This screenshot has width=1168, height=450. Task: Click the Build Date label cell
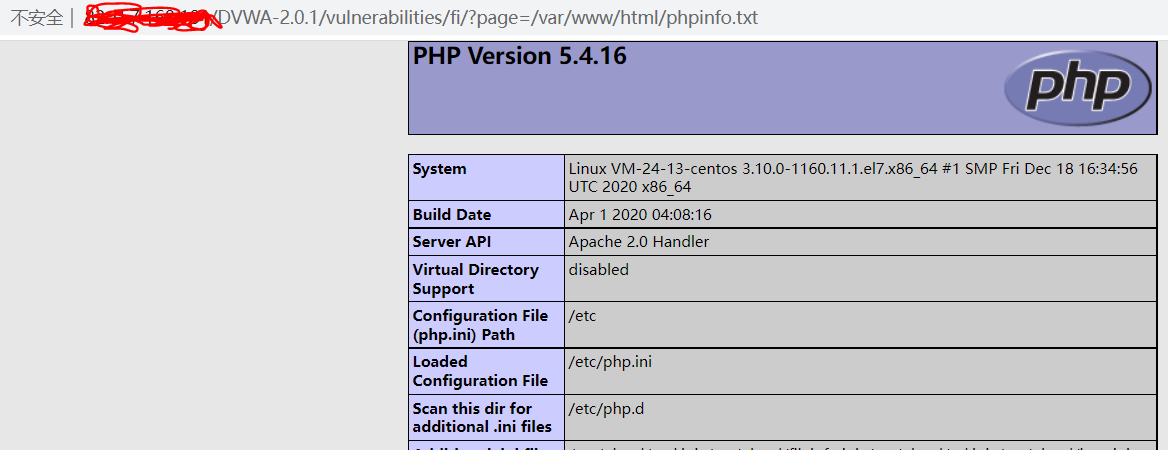(487, 215)
